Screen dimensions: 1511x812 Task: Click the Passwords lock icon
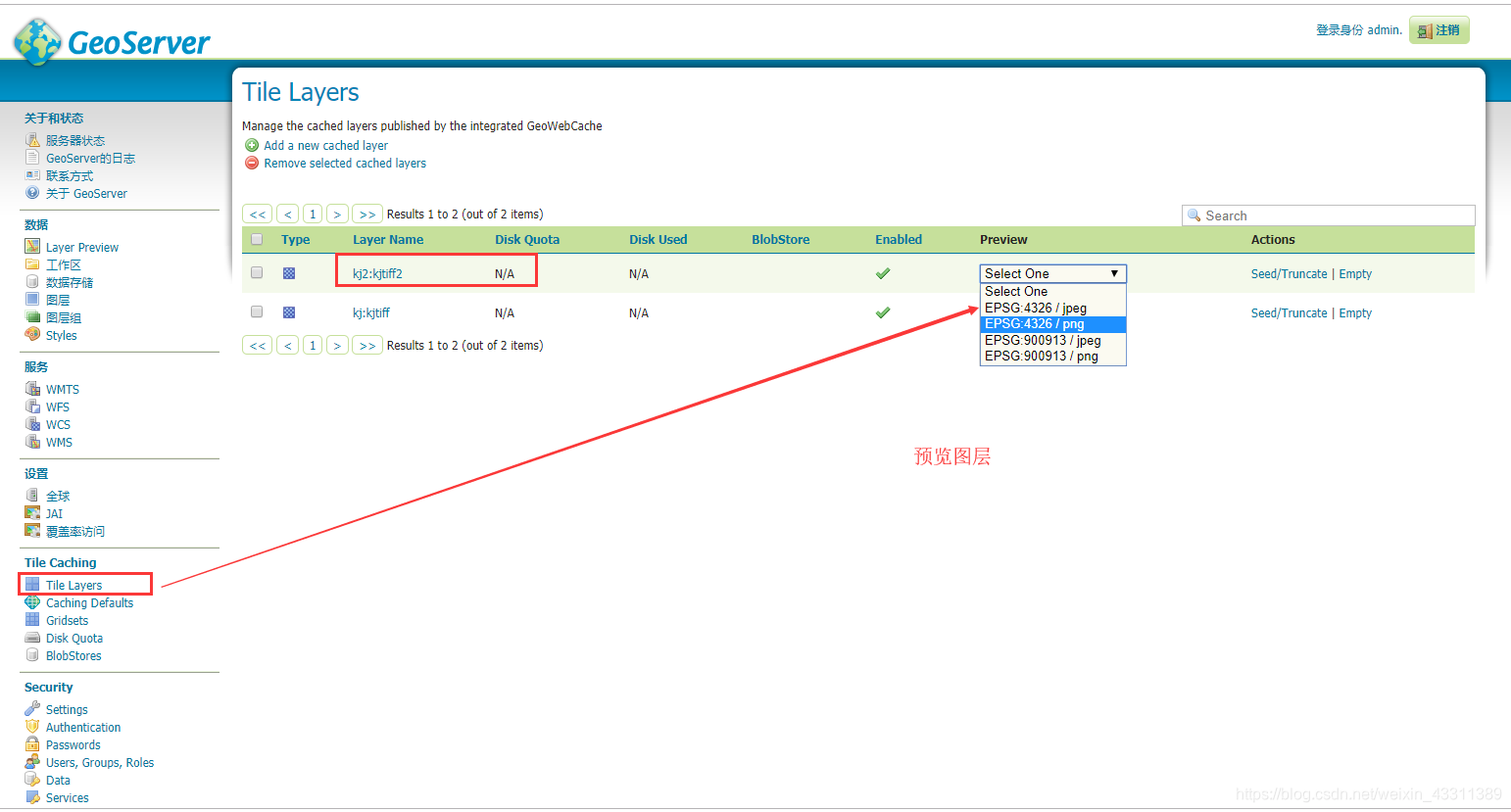32,744
